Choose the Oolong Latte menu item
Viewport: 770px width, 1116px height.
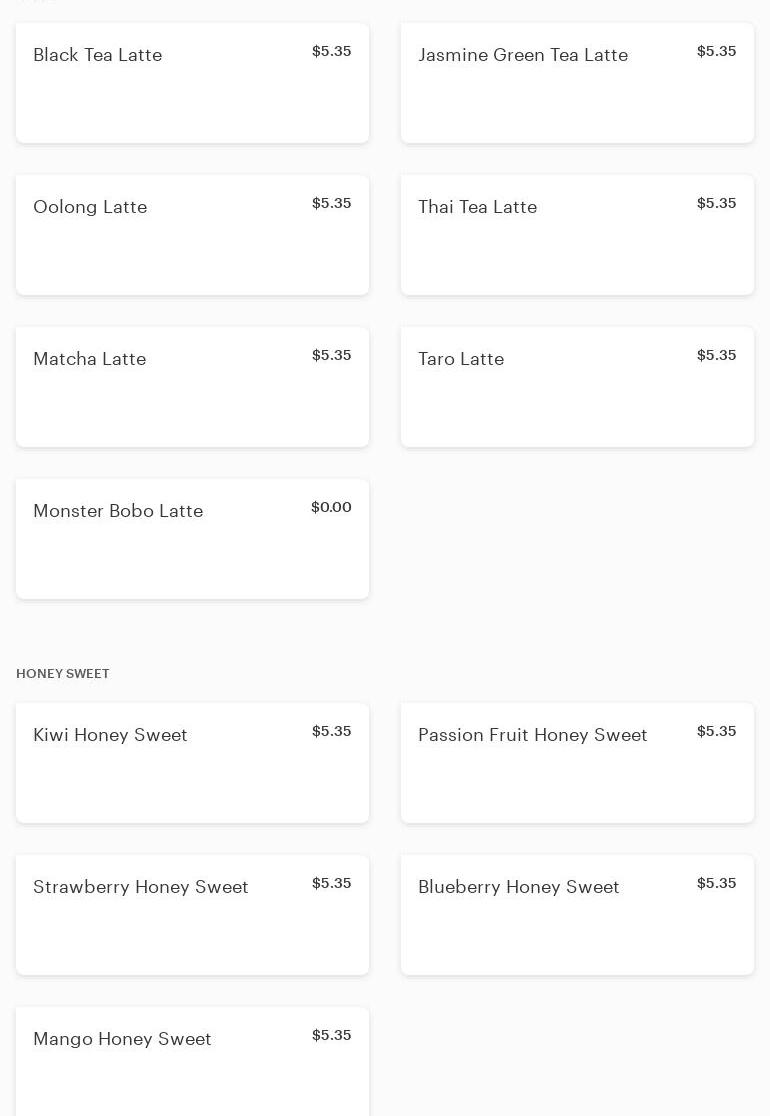pyautogui.click(x=192, y=235)
